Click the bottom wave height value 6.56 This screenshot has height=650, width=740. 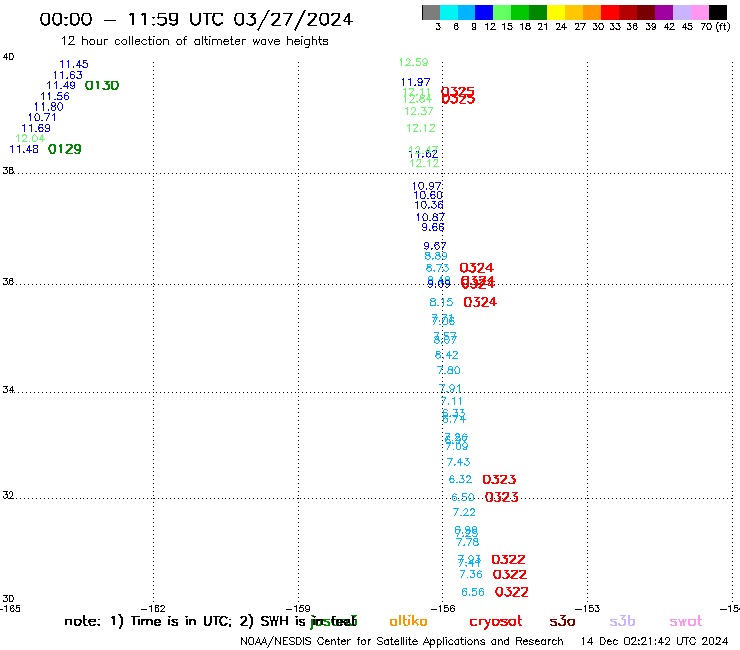click(473, 592)
